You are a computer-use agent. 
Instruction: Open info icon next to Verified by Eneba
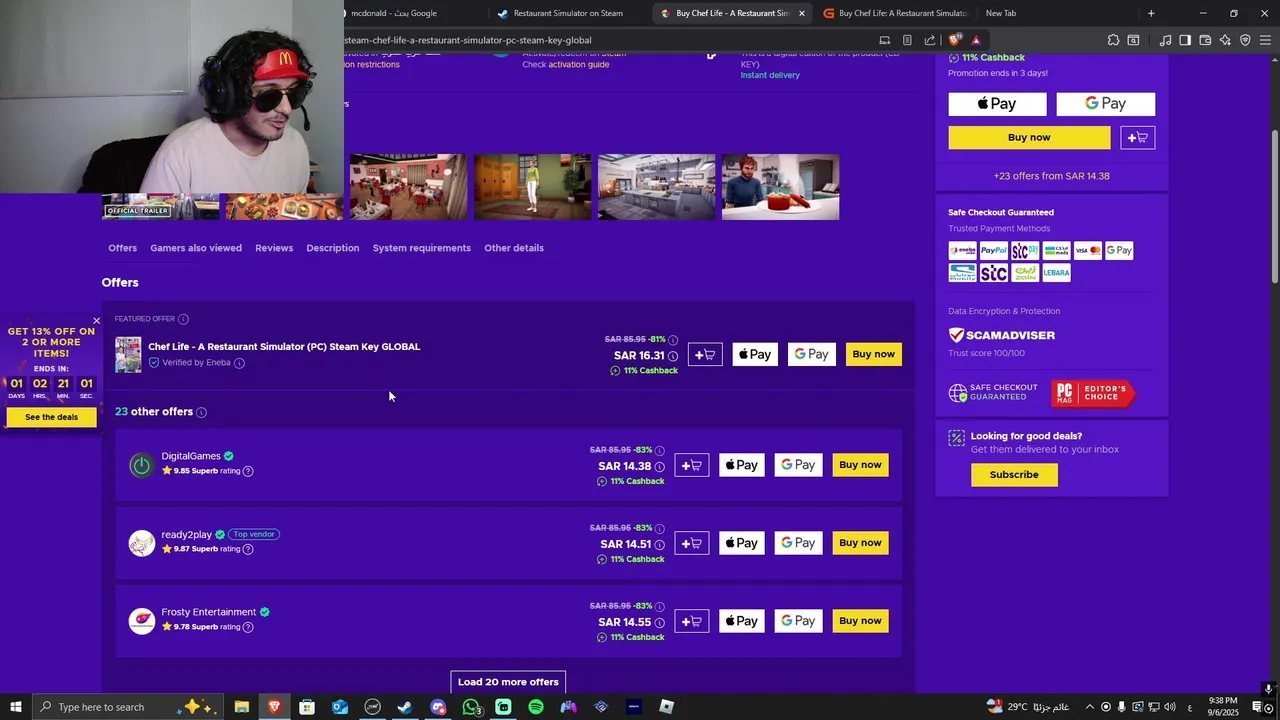click(x=239, y=363)
